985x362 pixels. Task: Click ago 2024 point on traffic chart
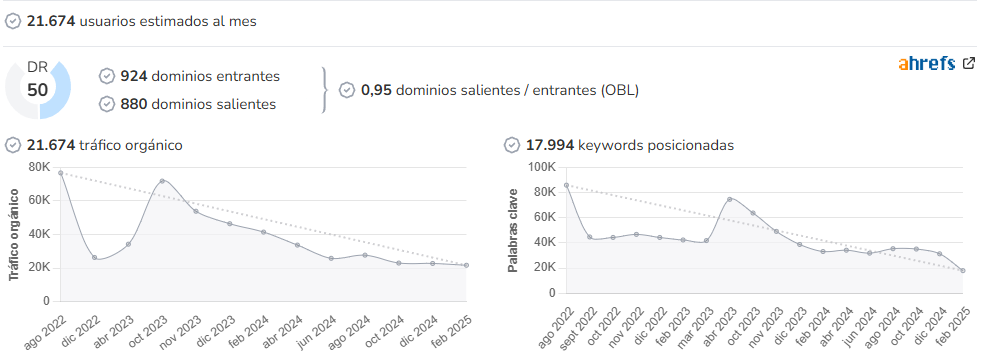[365, 255]
